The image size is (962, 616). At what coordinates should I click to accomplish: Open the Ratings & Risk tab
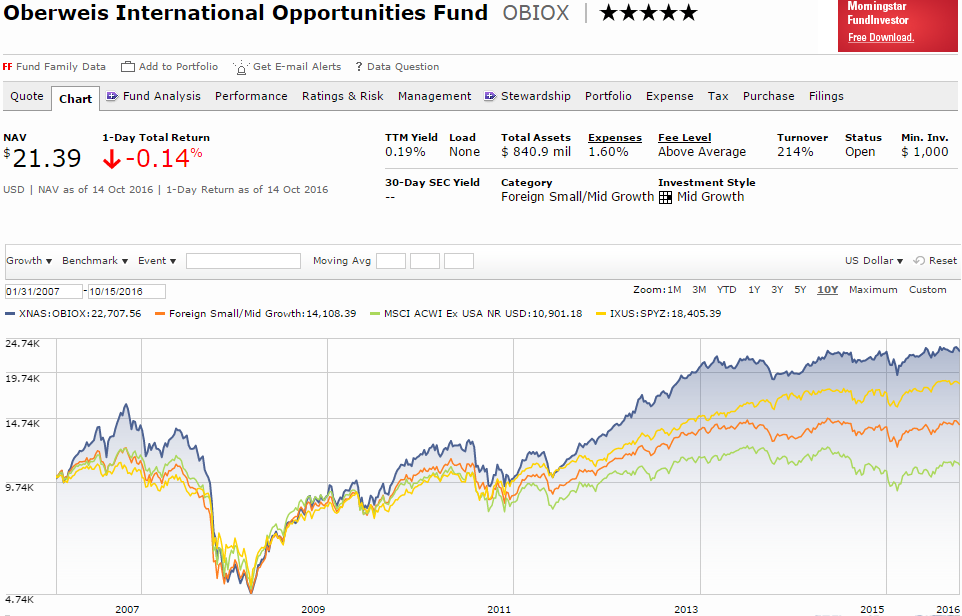(342, 96)
